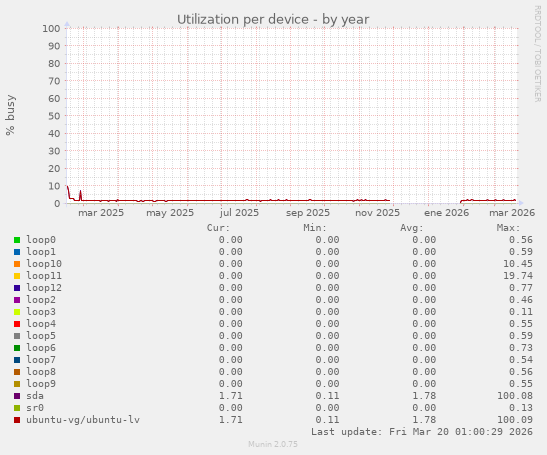The image size is (547, 455).
Task: Select the loop11 legend label
Action: pos(44,276)
